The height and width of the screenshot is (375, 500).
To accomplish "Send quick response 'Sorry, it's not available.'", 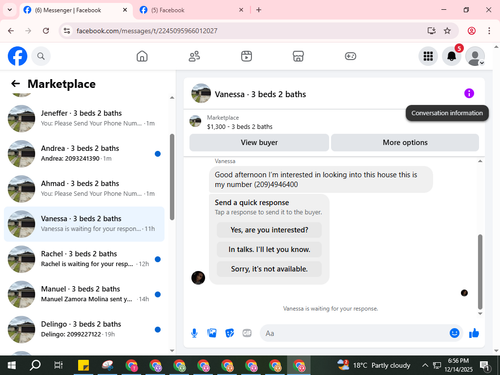I will click(x=269, y=269).
